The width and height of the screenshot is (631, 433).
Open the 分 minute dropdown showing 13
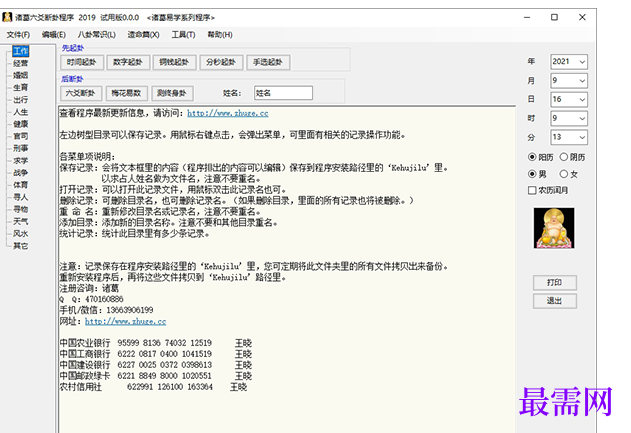tap(569, 137)
